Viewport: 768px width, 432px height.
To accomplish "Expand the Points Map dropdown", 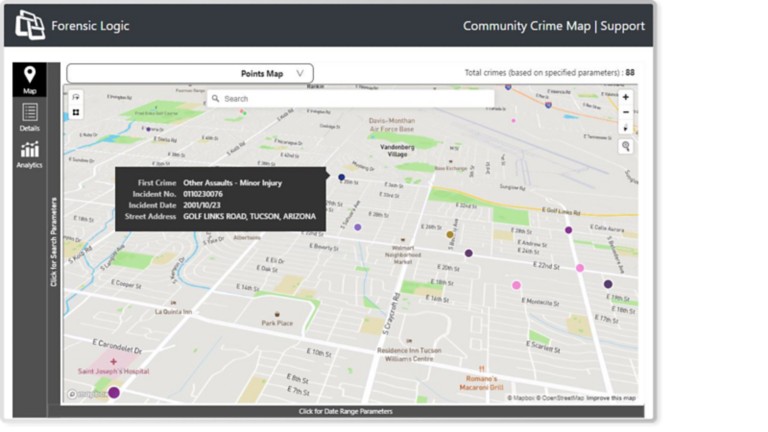I will tap(190, 73).
